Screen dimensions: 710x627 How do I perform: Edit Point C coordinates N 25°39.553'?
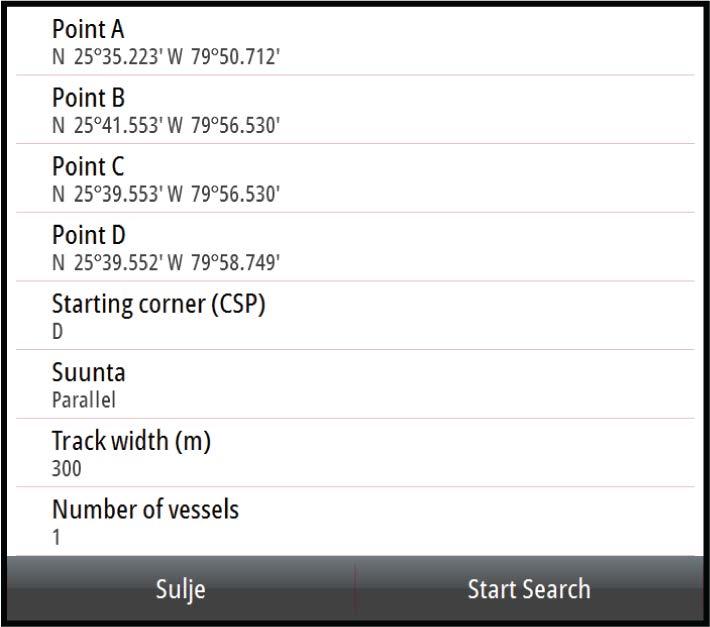107,194
